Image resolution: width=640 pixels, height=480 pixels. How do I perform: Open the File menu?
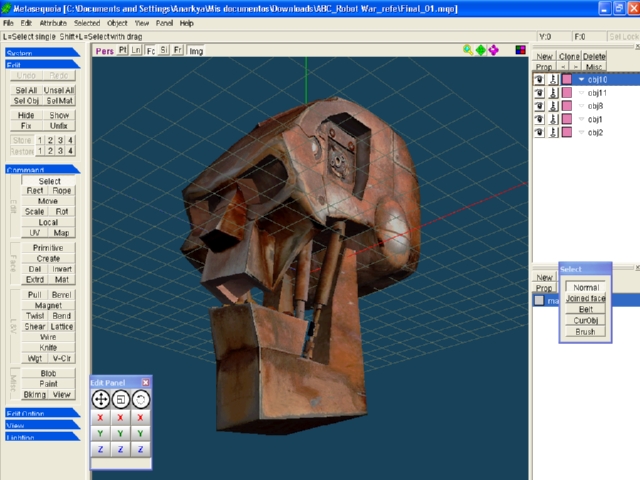[x=8, y=23]
